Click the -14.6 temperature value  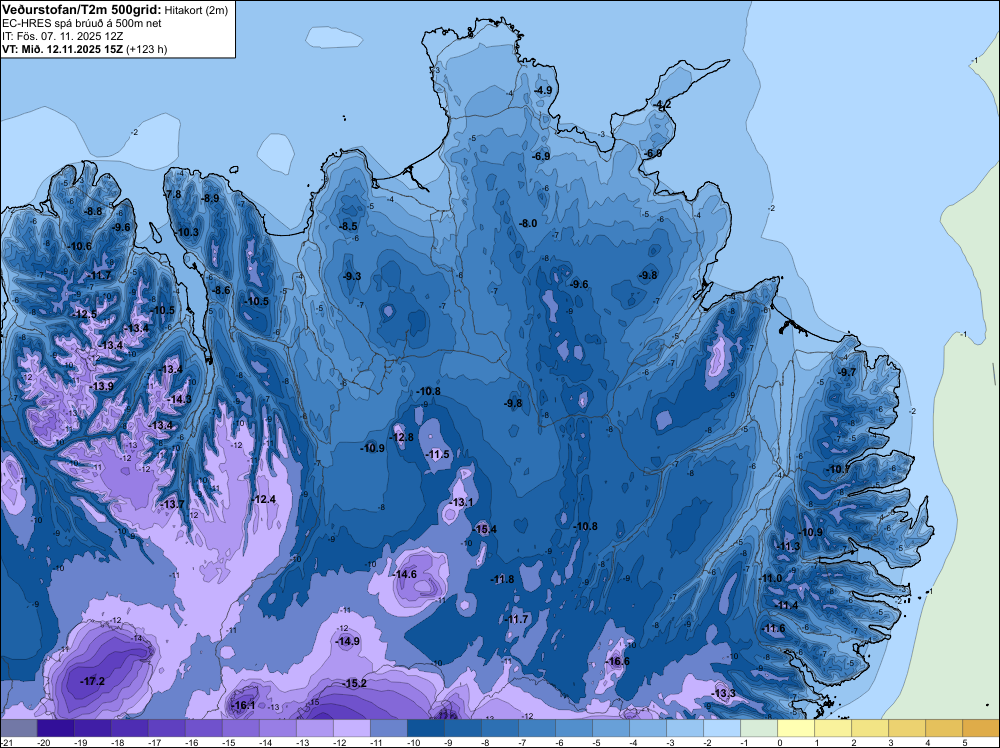(404, 575)
